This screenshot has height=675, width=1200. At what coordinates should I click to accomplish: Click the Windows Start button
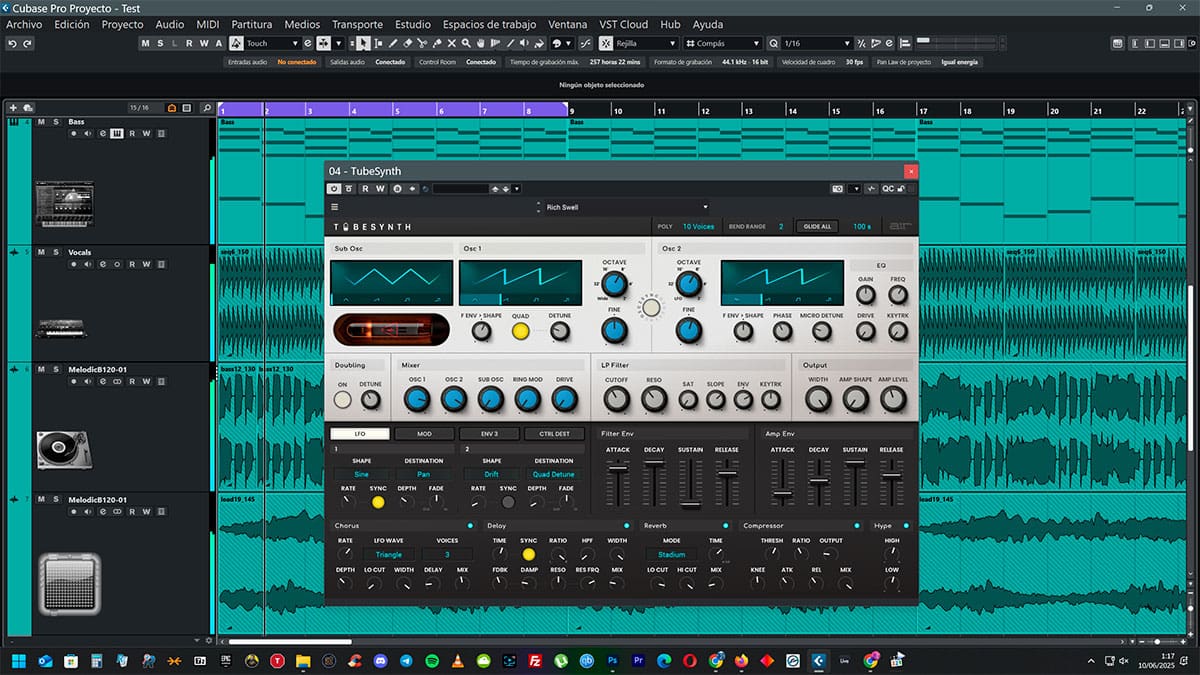pyautogui.click(x=18, y=660)
